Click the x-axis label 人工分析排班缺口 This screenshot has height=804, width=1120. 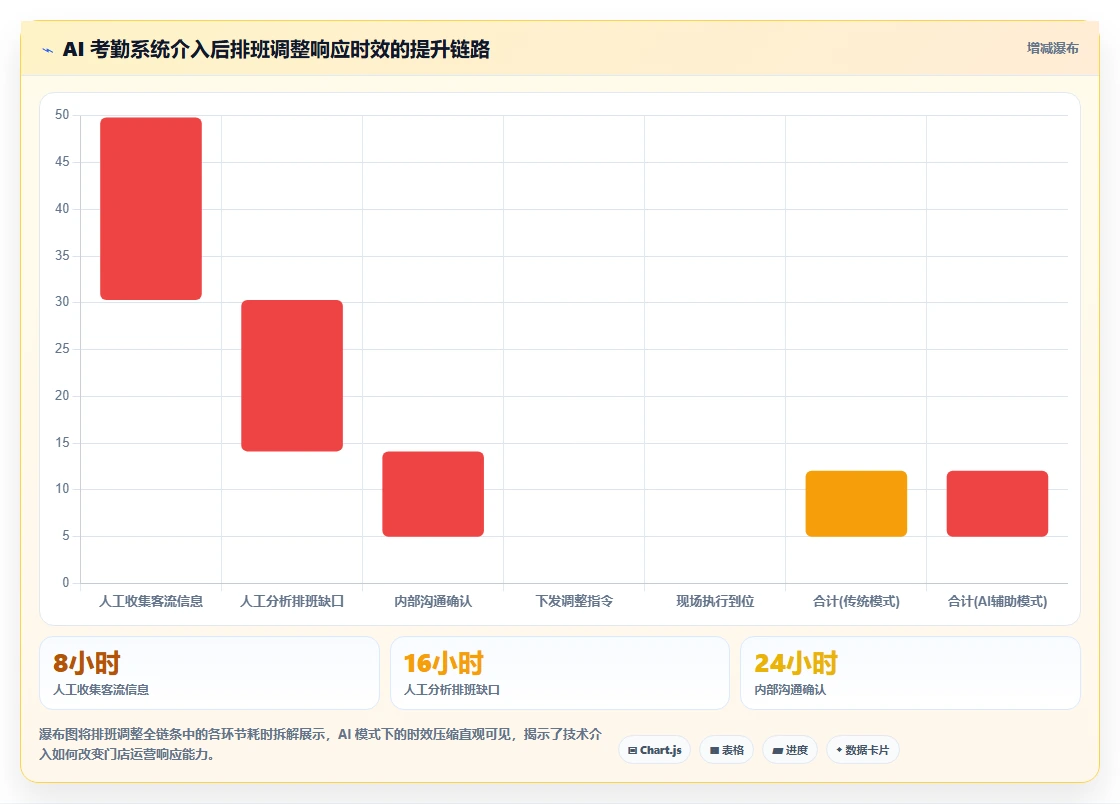[292, 601]
